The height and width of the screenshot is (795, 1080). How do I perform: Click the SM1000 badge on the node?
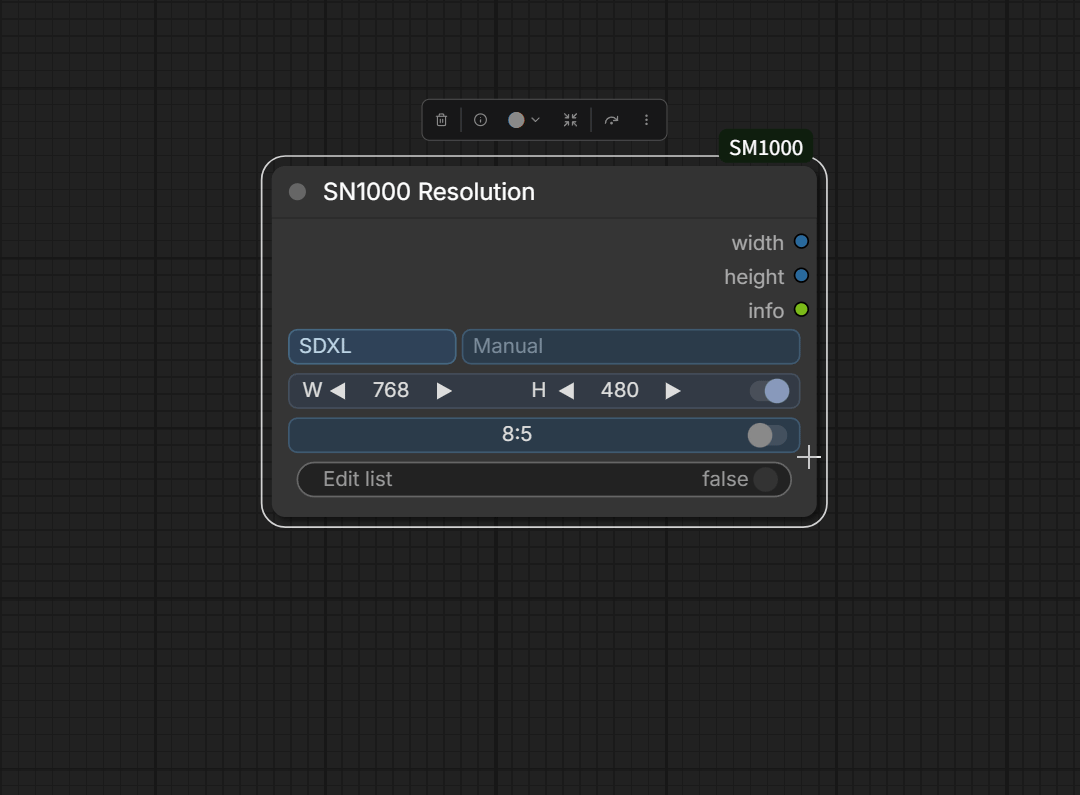pos(766,147)
